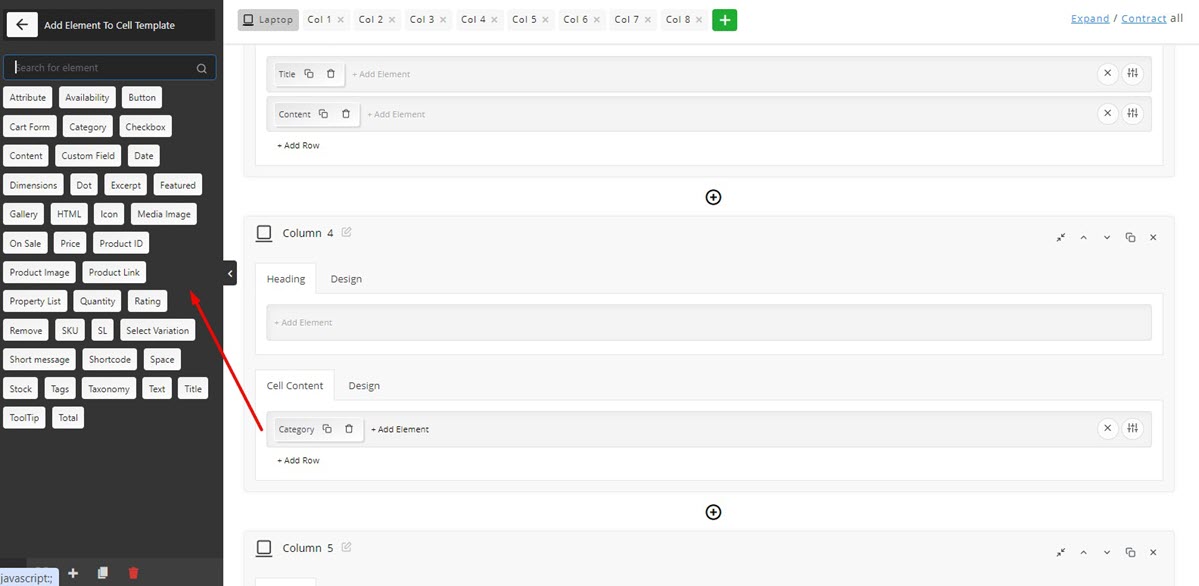Add the Checkbox element
Viewport: 1199px width, 586px height.
(x=145, y=127)
